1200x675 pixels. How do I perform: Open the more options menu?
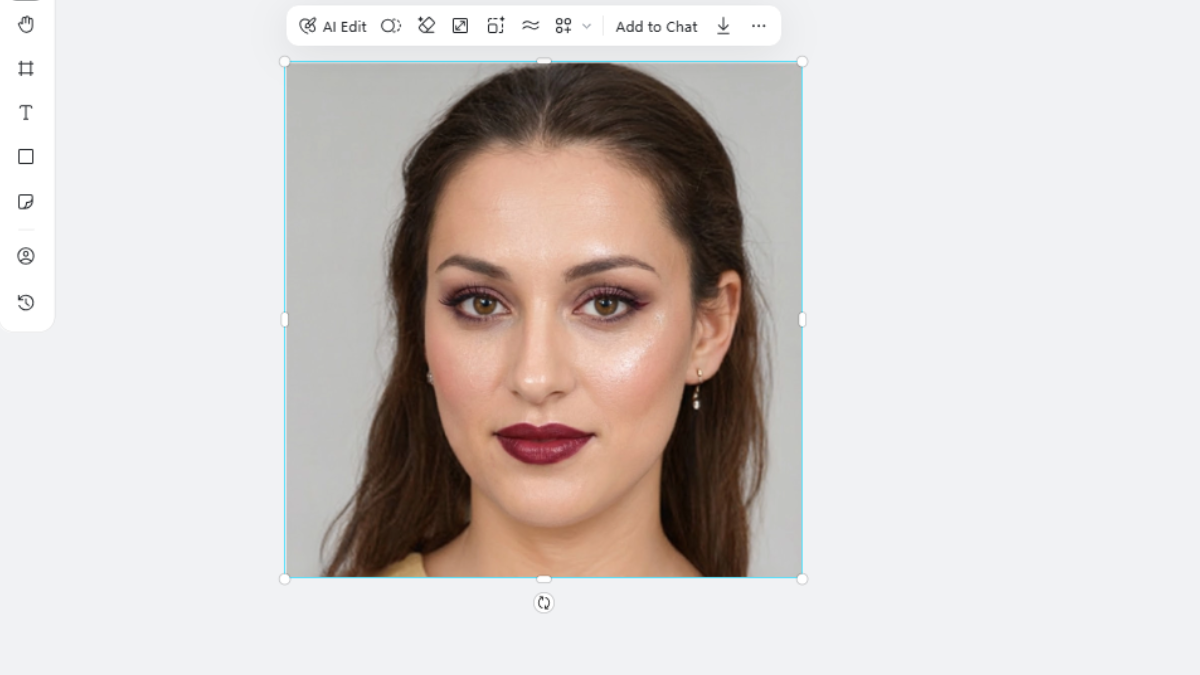pyautogui.click(x=758, y=26)
